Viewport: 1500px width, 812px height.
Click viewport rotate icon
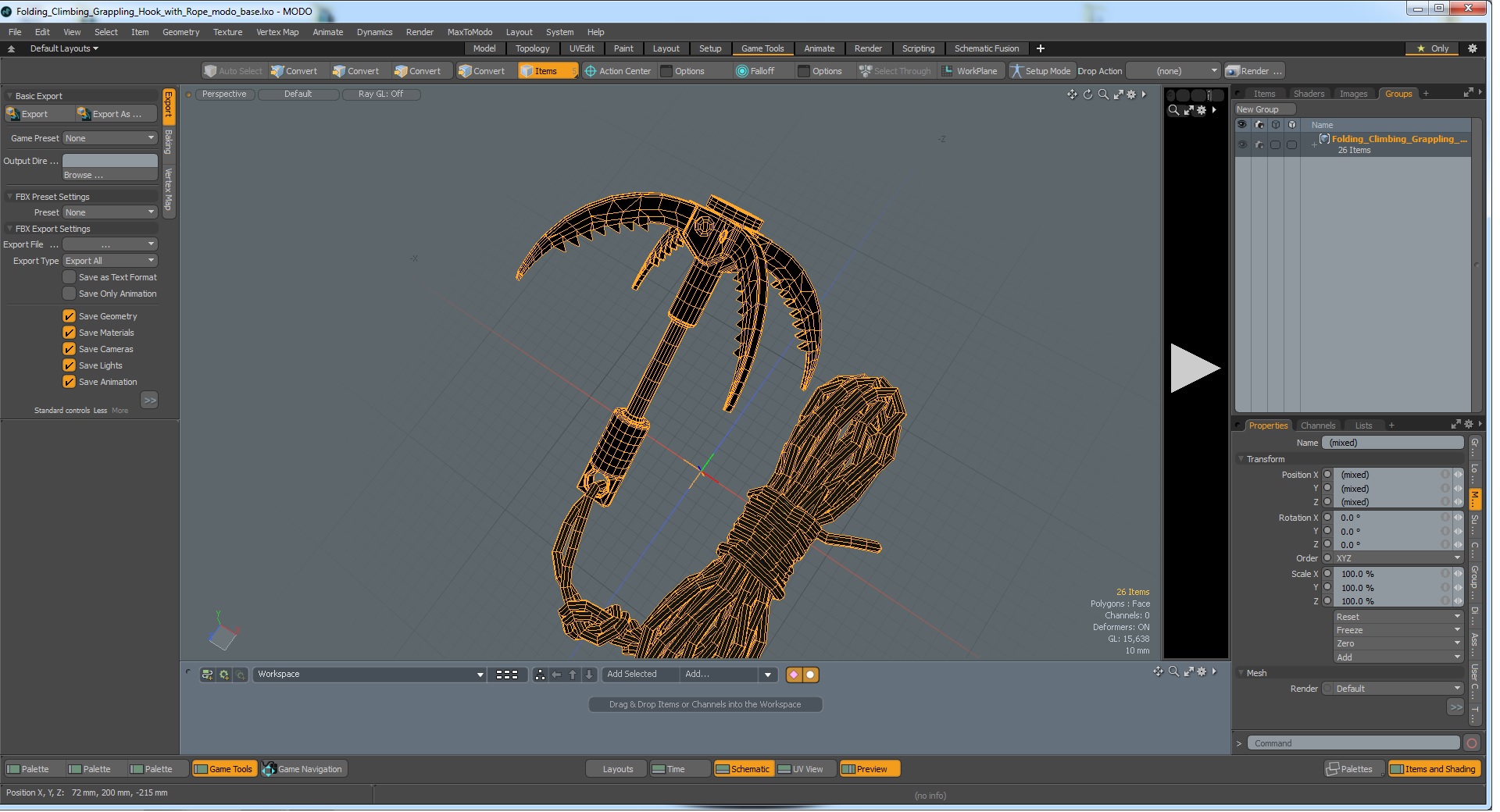click(1087, 94)
